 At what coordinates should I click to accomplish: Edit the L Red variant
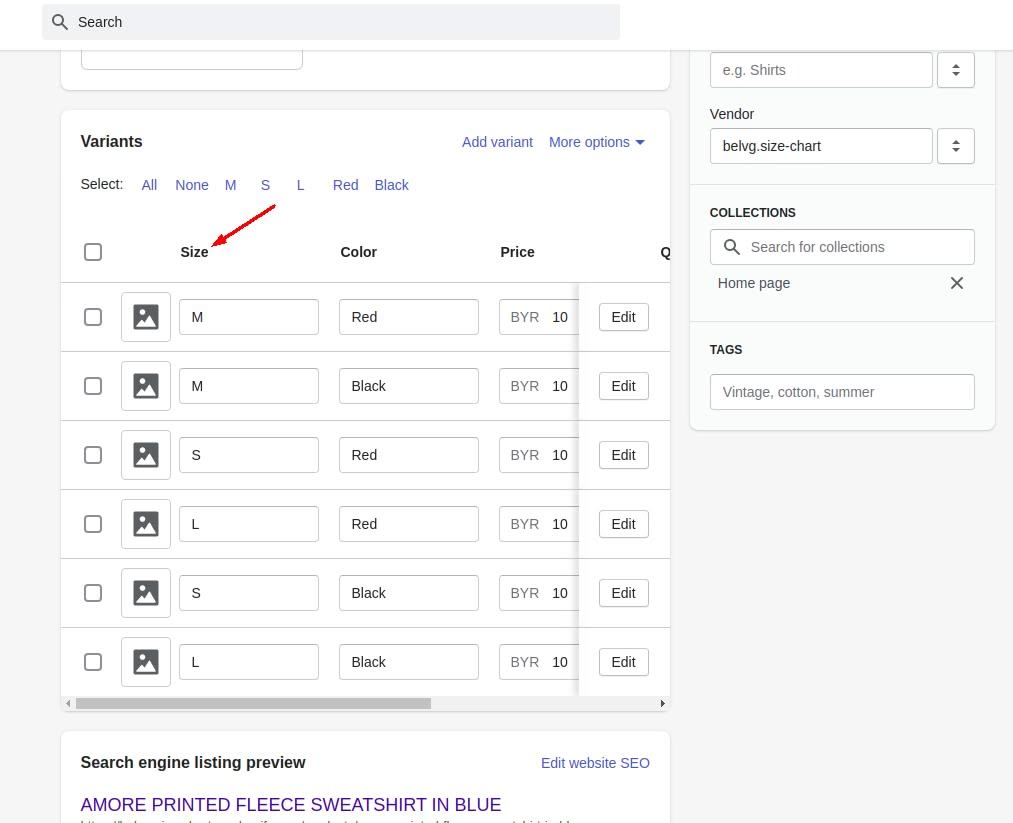(x=623, y=524)
